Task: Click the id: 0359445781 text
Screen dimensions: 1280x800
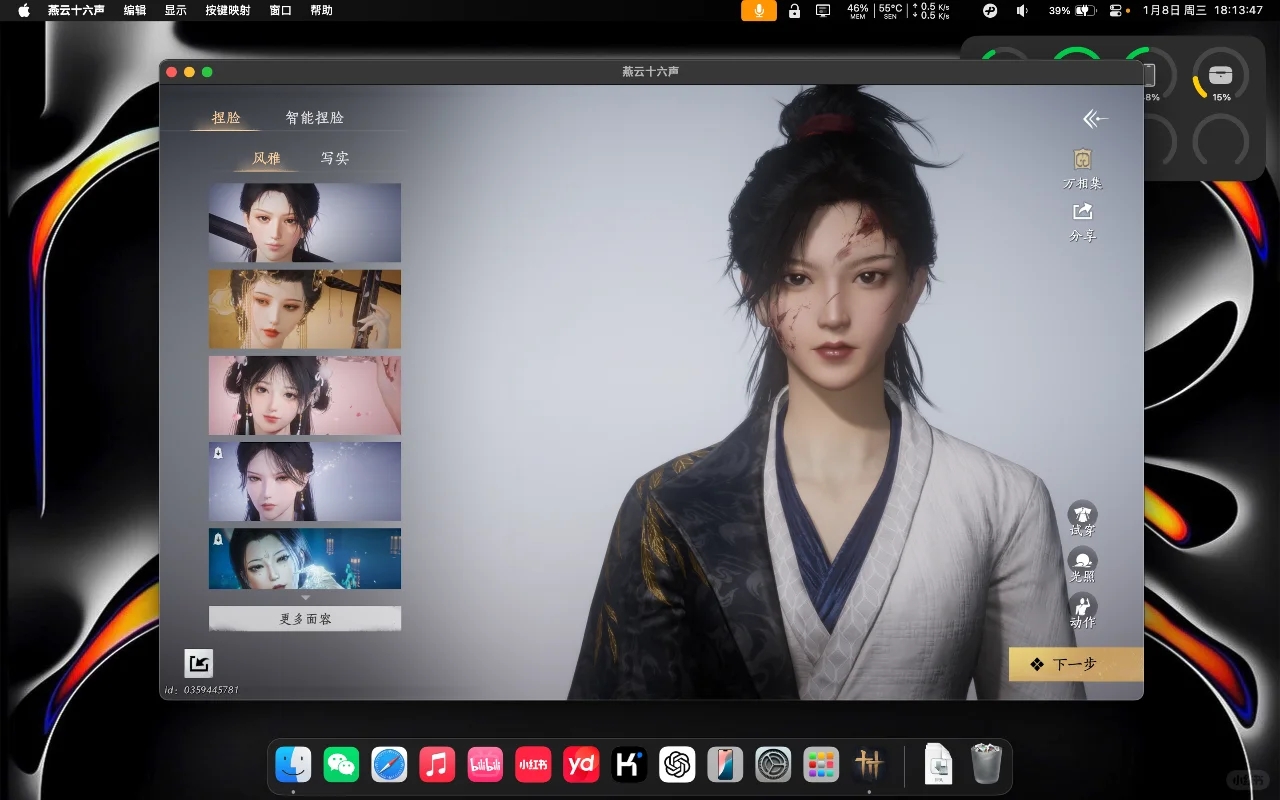Action: pyautogui.click(x=202, y=690)
